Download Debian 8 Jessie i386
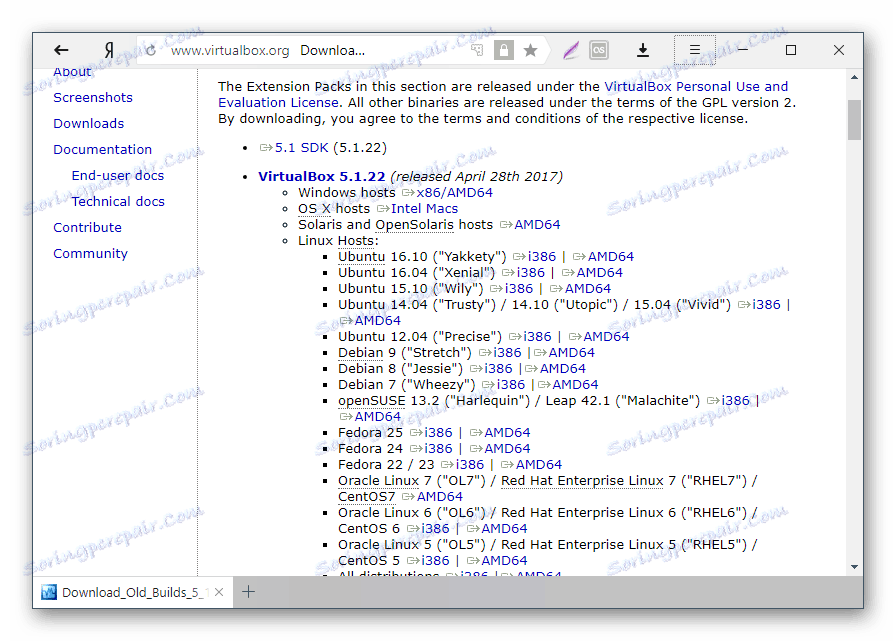 498,368
